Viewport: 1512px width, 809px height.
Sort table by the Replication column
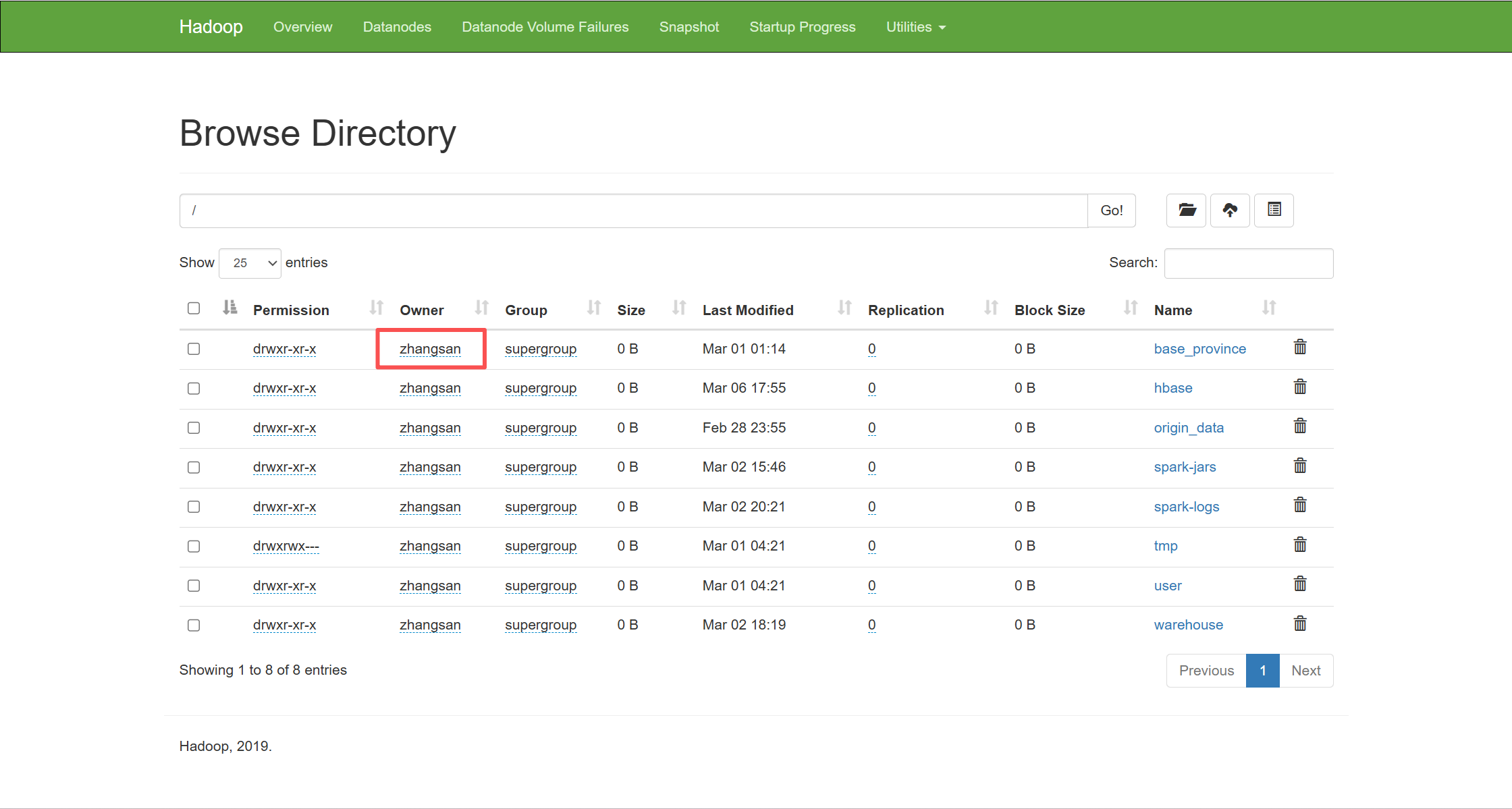pyautogui.click(x=934, y=310)
